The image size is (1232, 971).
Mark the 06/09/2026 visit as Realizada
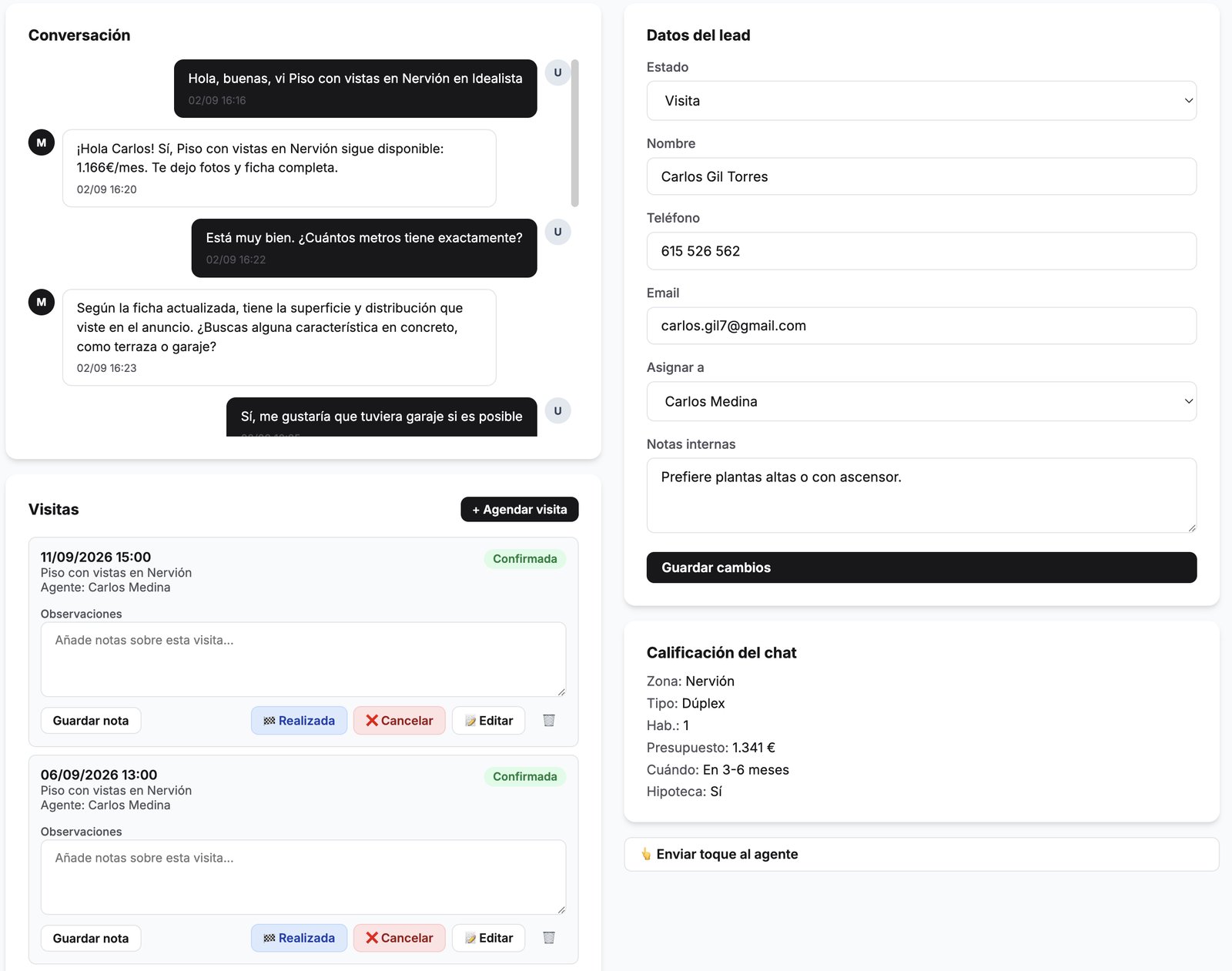299,938
